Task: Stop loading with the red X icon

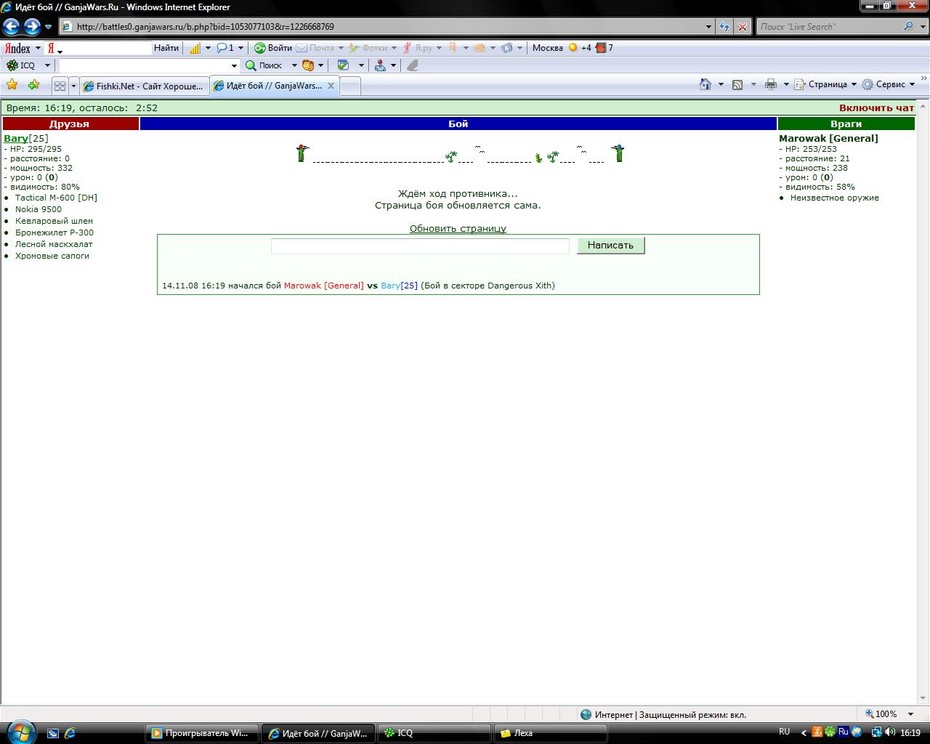Action: pyautogui.click(x=742, y=27)
